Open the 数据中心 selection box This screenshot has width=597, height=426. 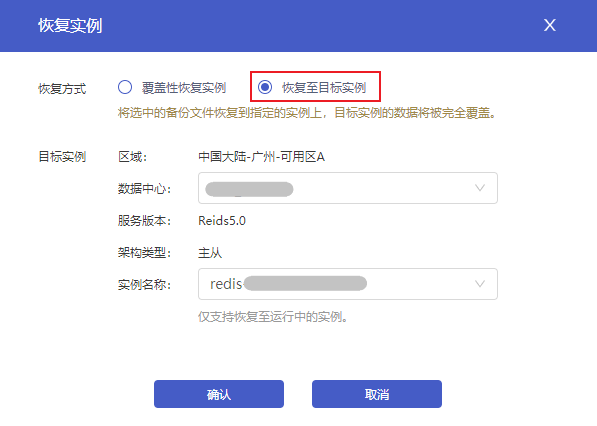coord(348,188)
